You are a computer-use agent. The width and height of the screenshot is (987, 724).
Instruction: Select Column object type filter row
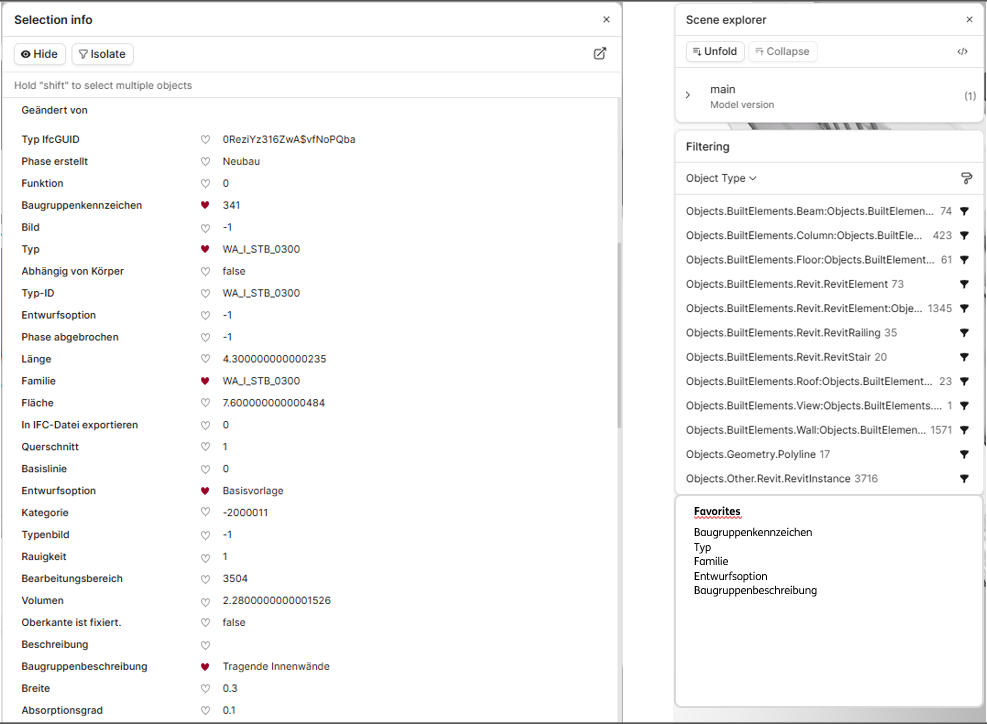pyautogui.click(x=827, y=235)
